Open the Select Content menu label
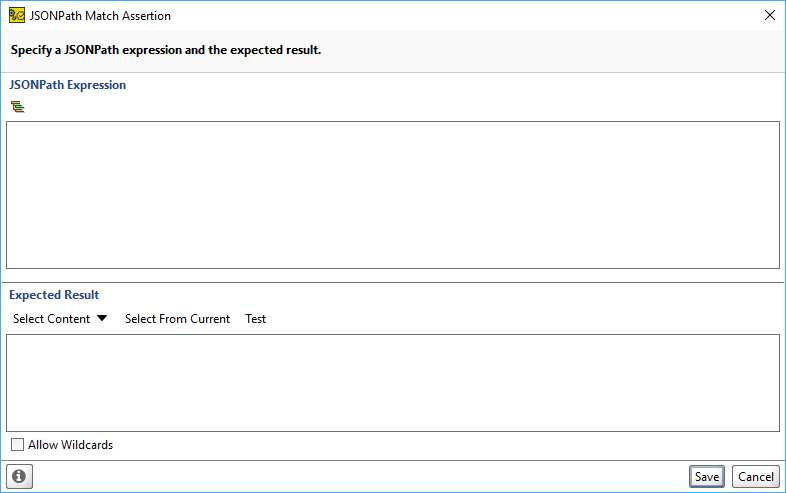Screen dimensions: 786x493 pos(51,319)
